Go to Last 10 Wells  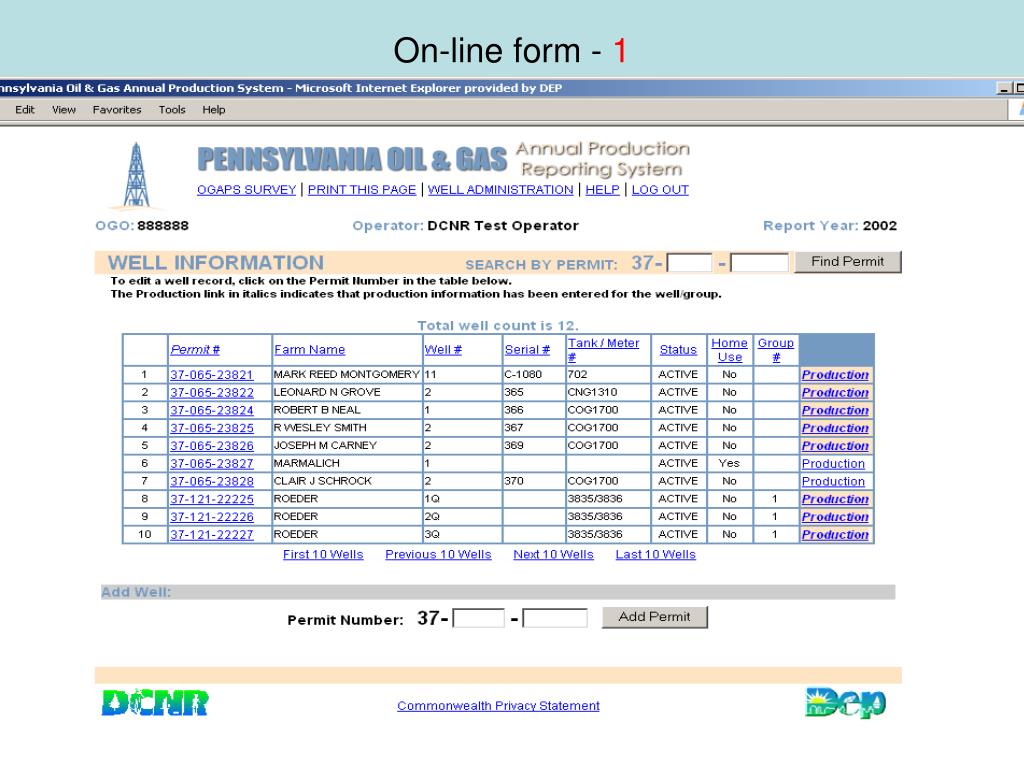(656, 554)
